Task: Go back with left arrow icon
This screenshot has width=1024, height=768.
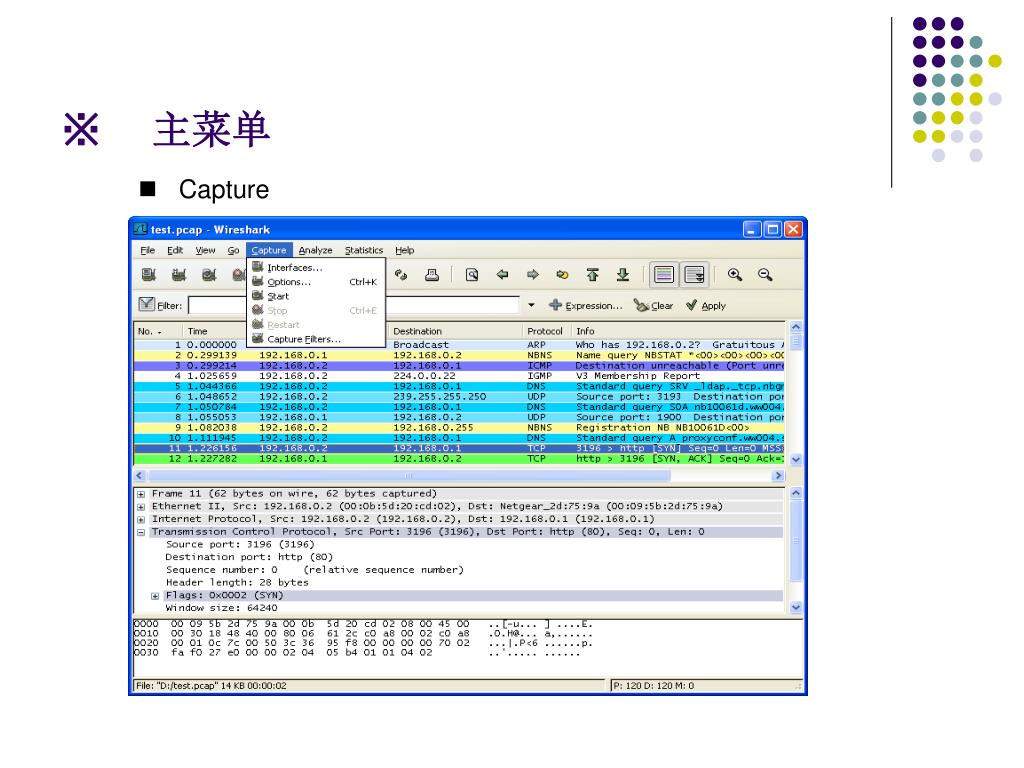Action: click(502, 275)
